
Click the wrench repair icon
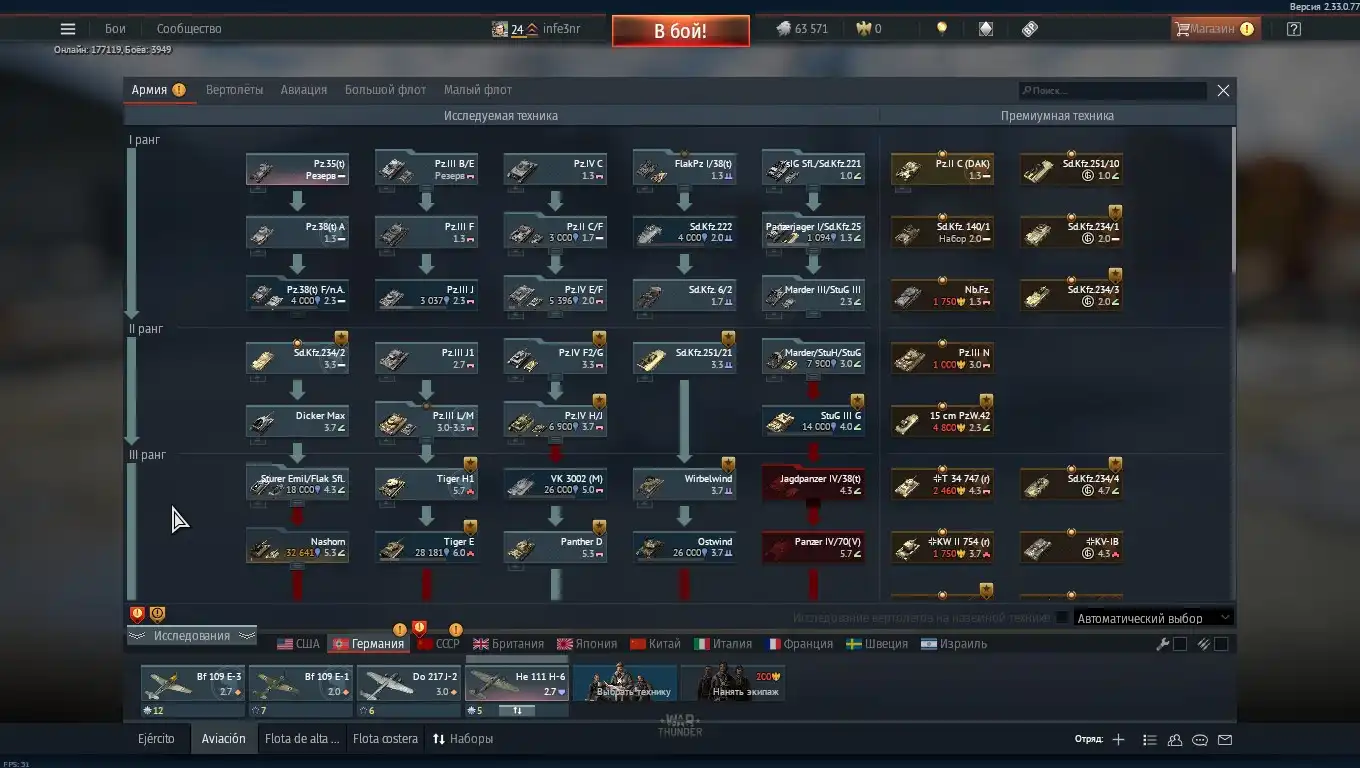[x=1163, y=644]
